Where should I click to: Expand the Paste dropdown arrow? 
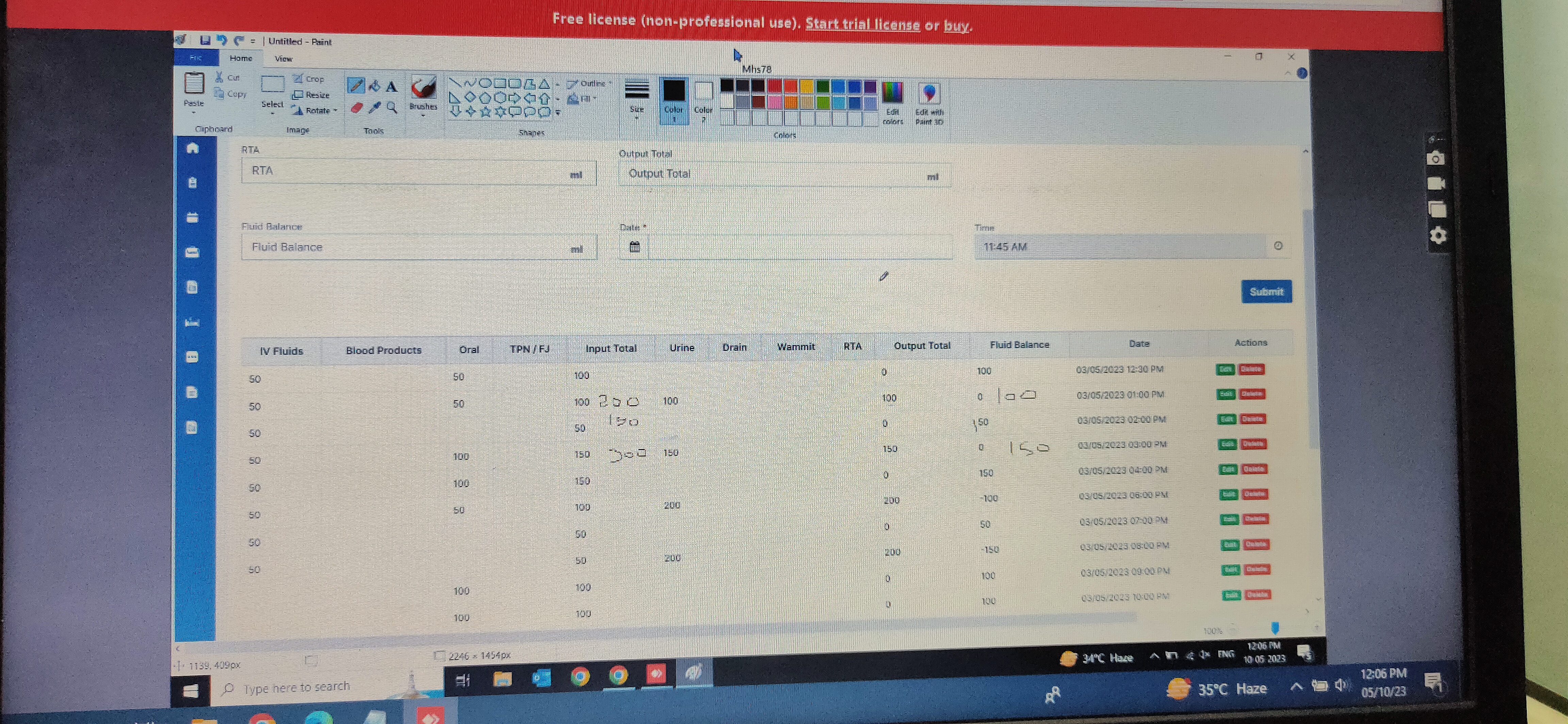click(x=194, y=113)
